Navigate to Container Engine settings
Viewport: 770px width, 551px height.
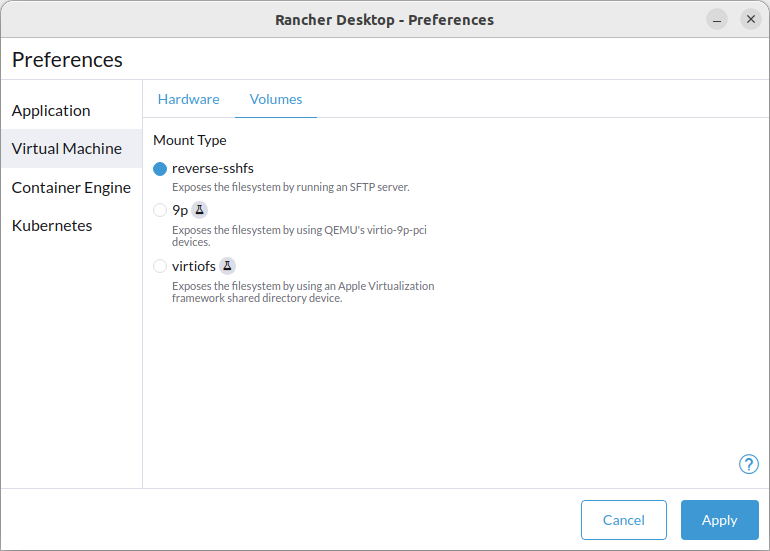(72, 188)
